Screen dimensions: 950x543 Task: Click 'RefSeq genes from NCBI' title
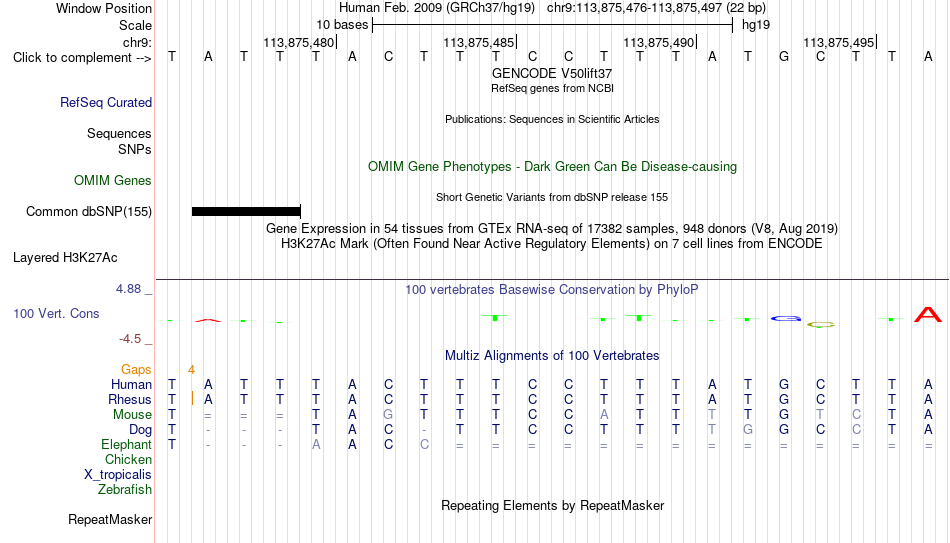point(552,88)
